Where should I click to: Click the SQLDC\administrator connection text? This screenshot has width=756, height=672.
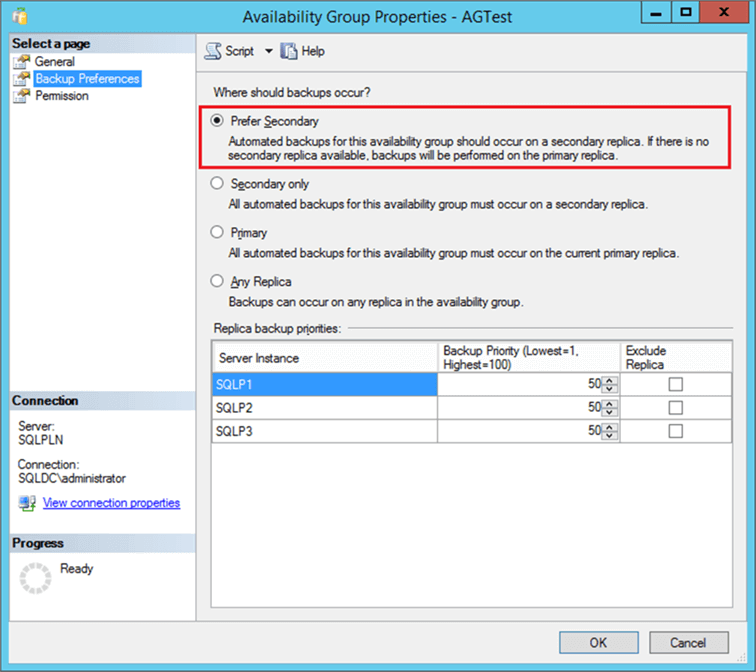tap(72, 478)
